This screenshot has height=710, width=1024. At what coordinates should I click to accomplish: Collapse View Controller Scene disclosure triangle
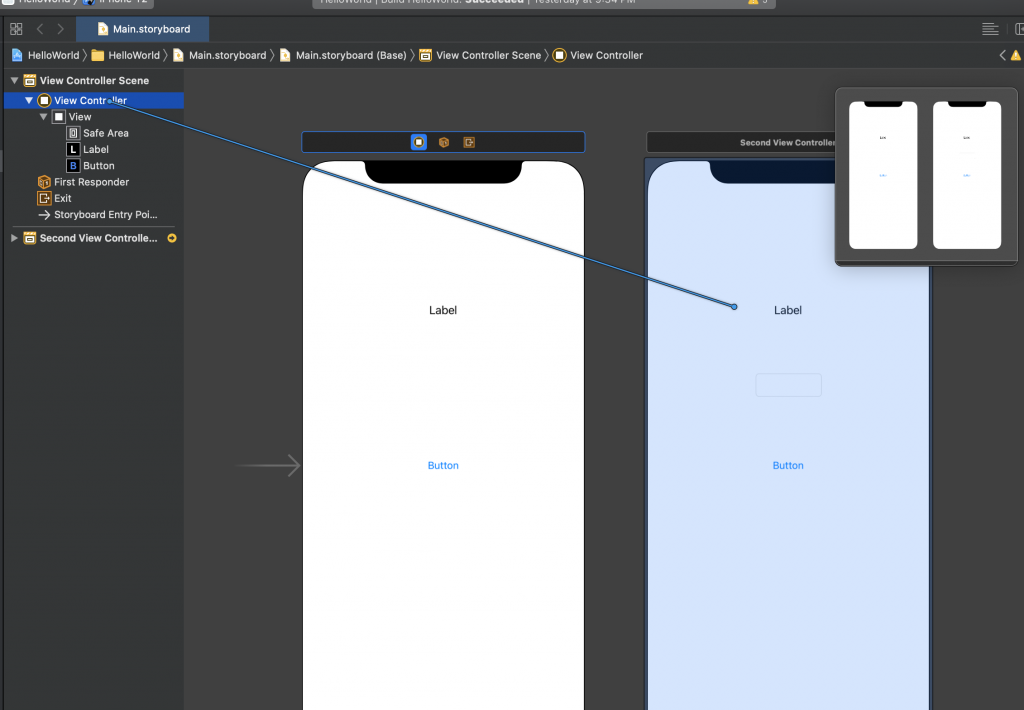coord(14,80)
